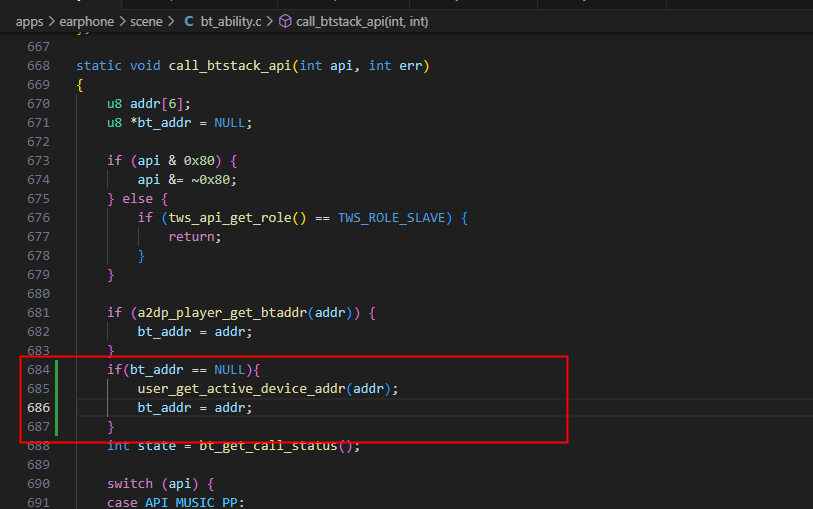
Task: Click 'bt_addr = addr;' on line 682
Action: (195, 332)
